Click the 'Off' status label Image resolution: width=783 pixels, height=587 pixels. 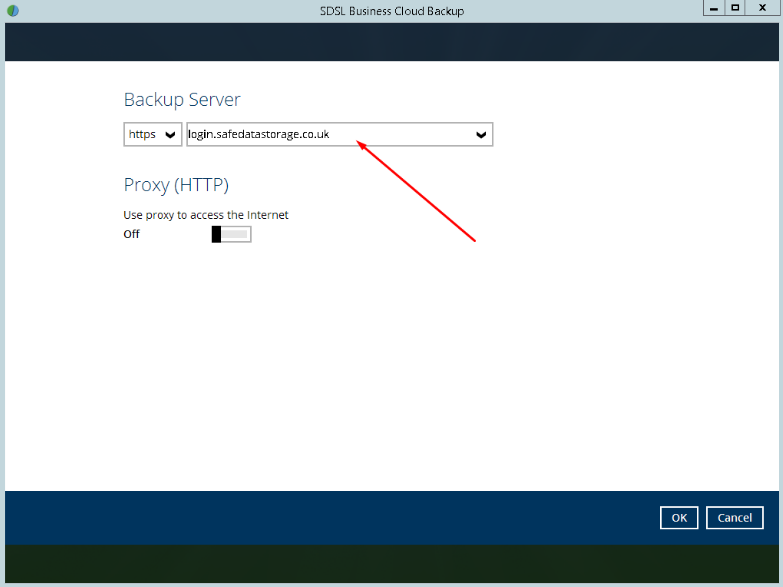131,234
